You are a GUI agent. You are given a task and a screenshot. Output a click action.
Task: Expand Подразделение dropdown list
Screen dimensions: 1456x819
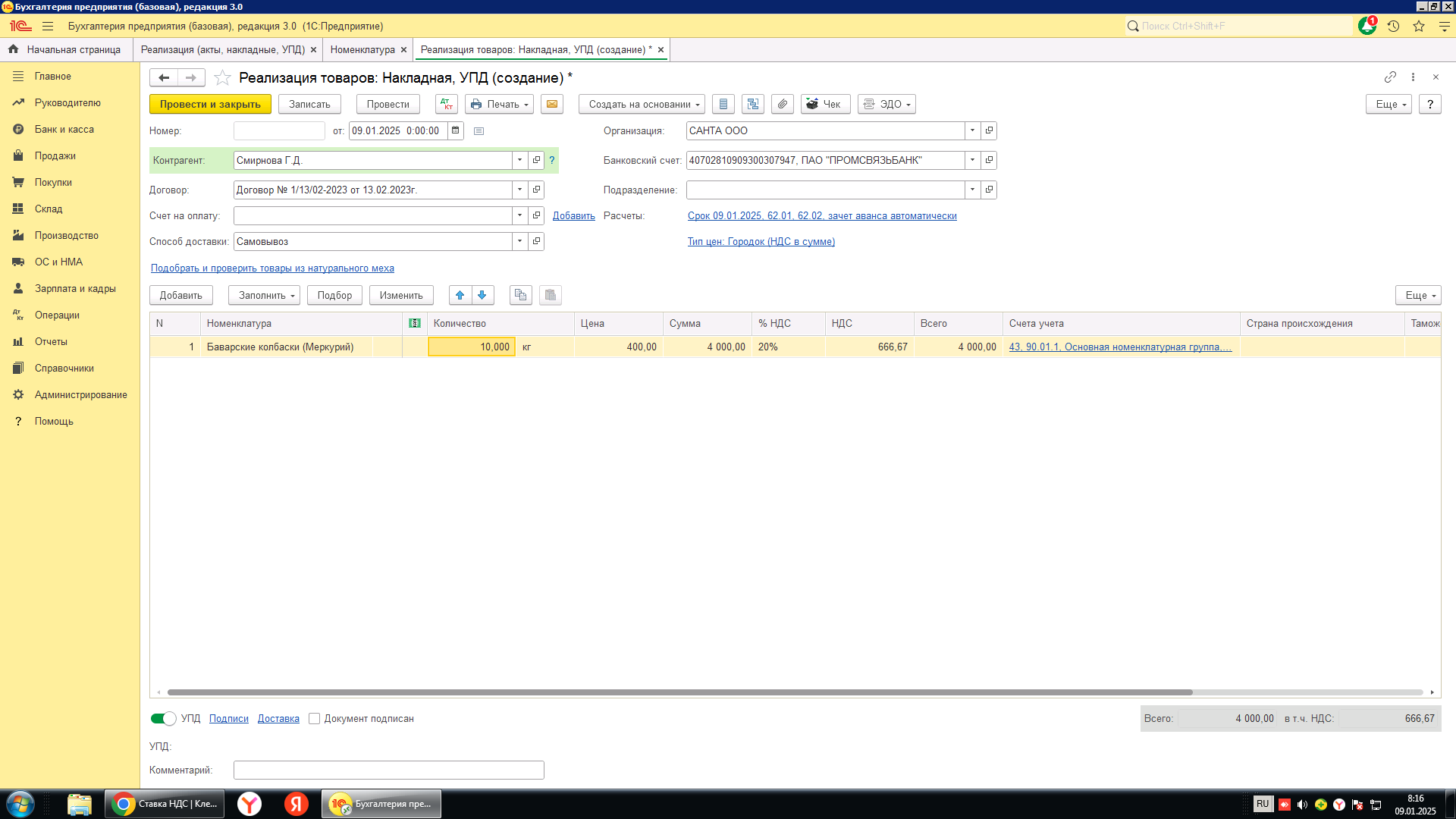pos(972,190)
